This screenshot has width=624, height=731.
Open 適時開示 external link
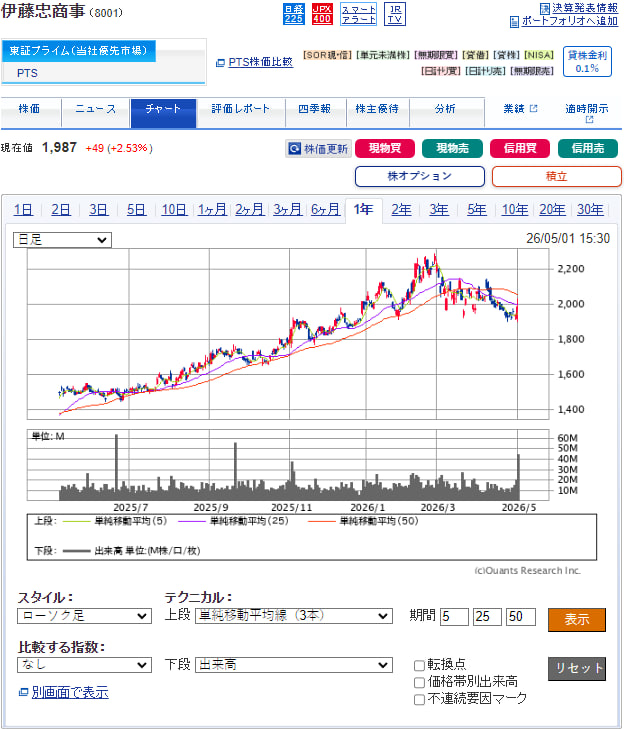coord(587,113)
